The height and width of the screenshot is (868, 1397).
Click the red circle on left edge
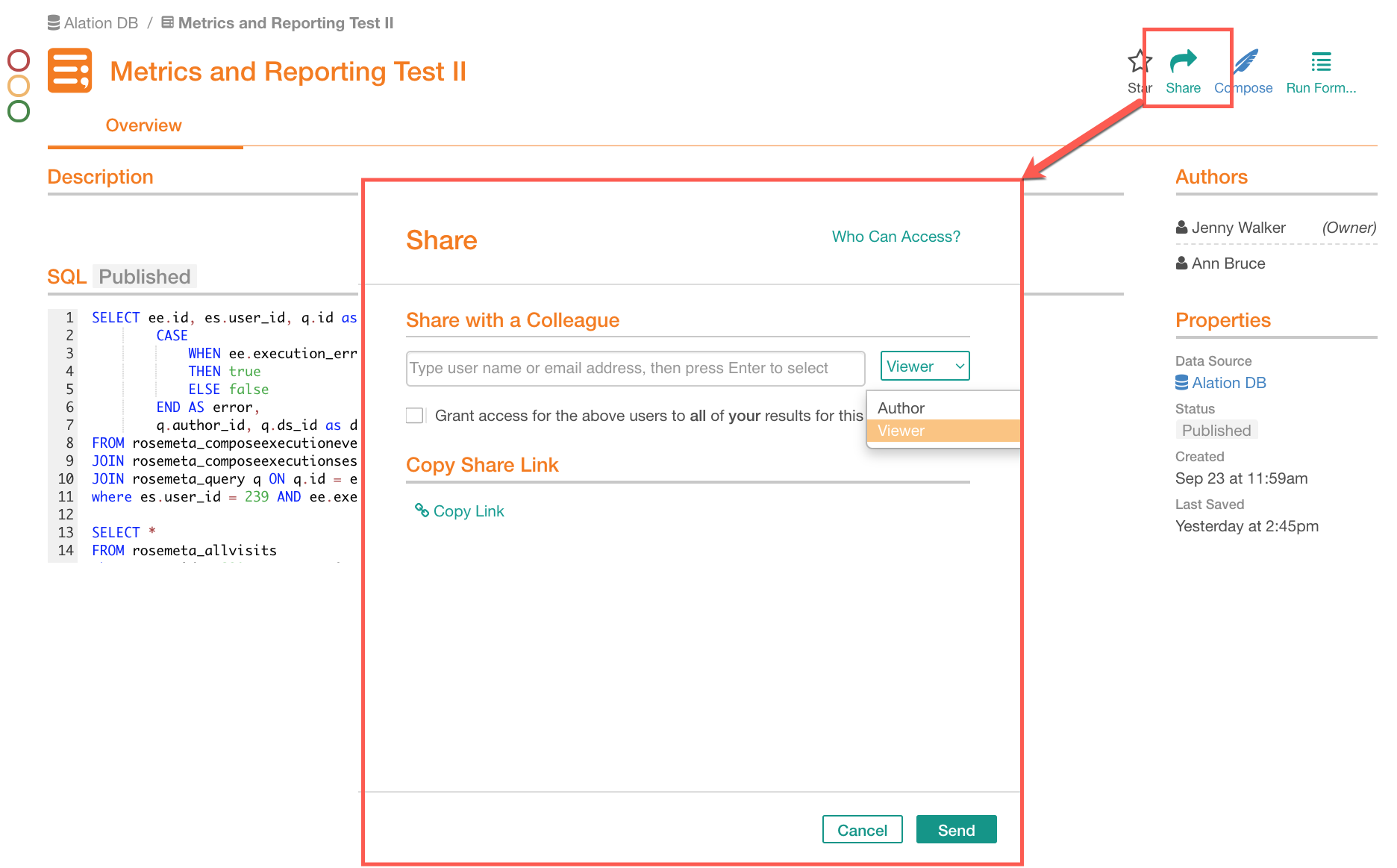pos(19,60)
